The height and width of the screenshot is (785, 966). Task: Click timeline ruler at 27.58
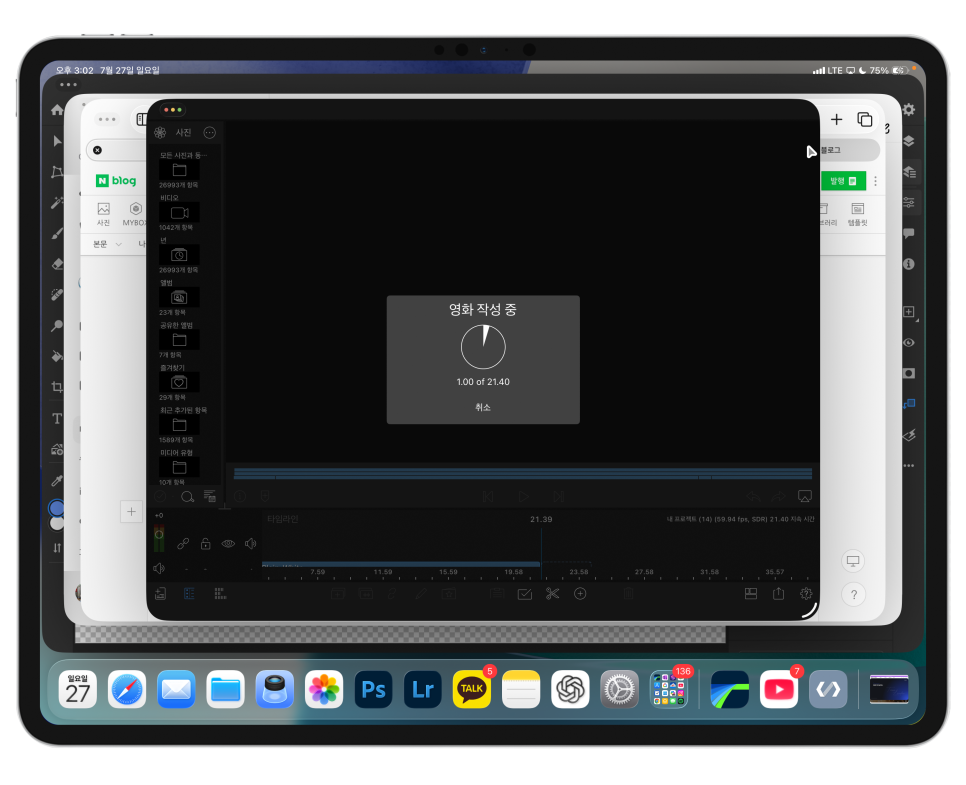point(644,572)
